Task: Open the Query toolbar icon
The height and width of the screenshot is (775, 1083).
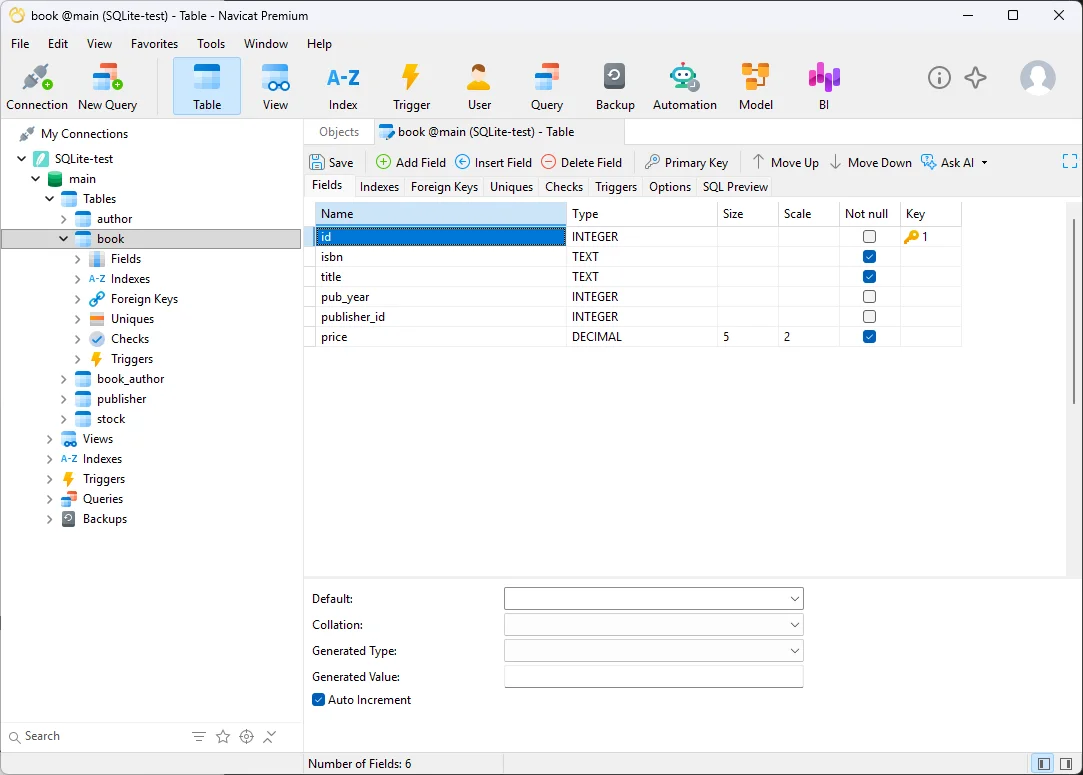Action: [x=546, y=87]
